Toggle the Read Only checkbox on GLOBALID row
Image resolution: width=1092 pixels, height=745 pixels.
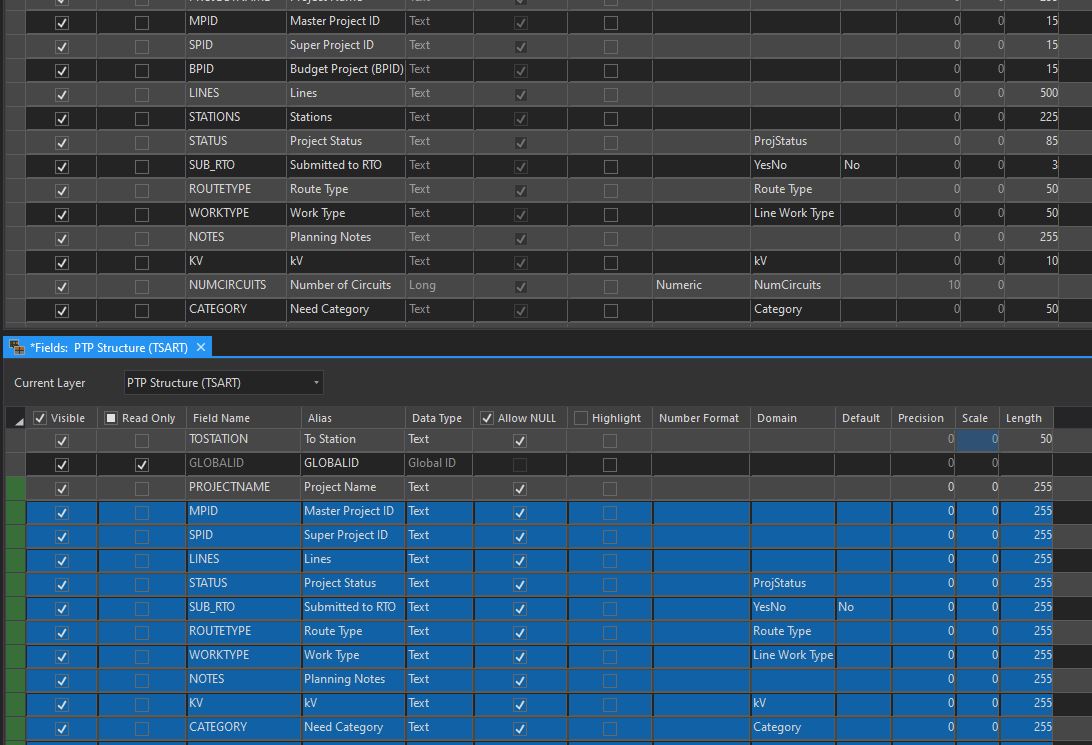pyautogui.click(x=141, y=464)
